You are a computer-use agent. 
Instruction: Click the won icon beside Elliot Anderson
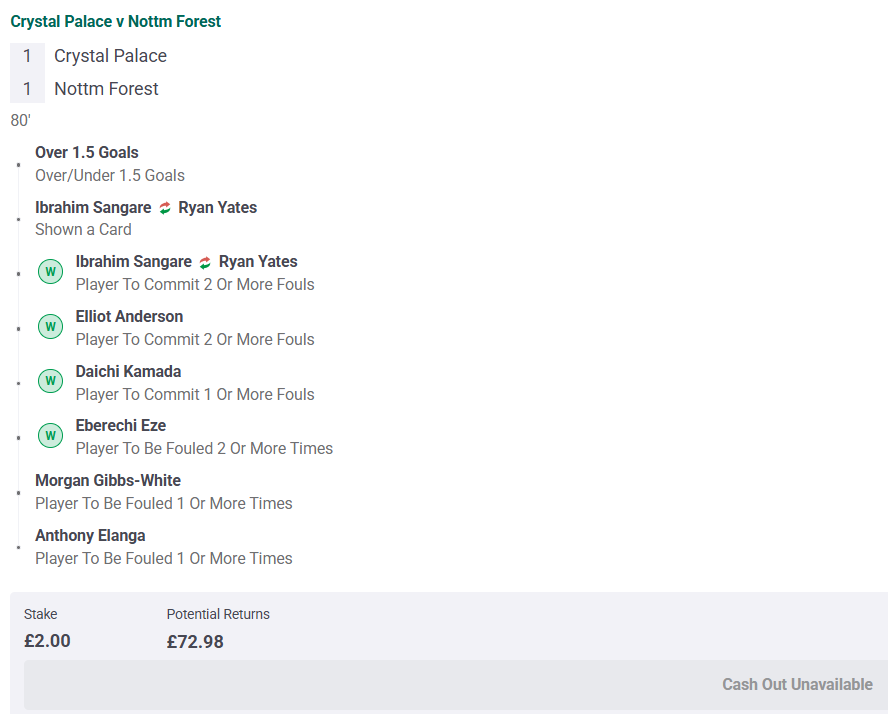(50, 327)
